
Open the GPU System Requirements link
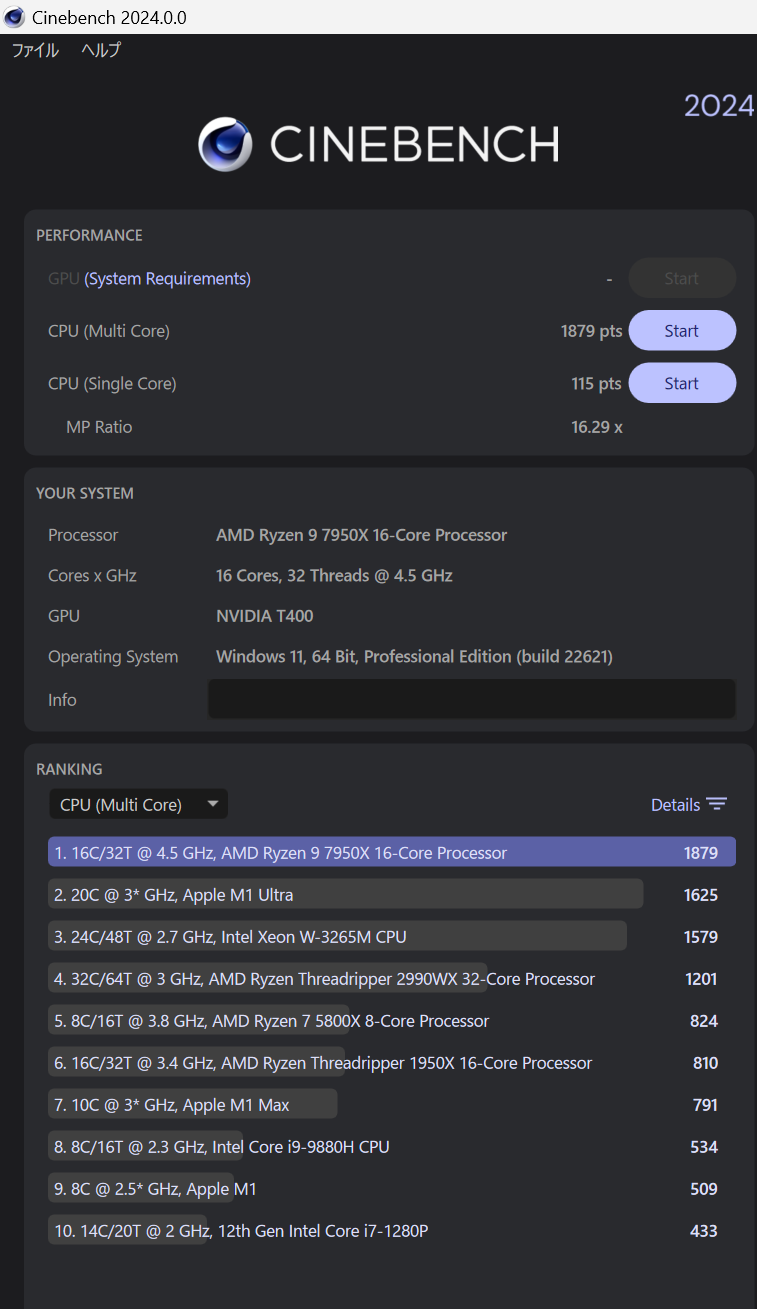[167, 278]
